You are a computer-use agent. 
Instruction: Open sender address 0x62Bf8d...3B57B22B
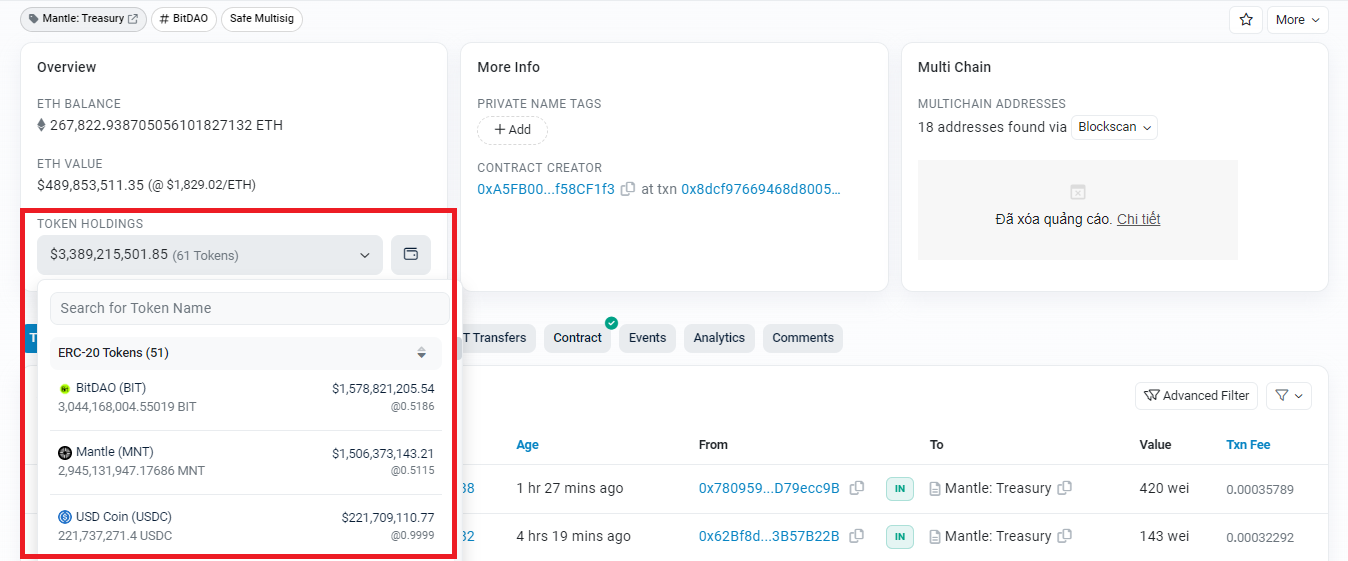(x=769, y=536)
